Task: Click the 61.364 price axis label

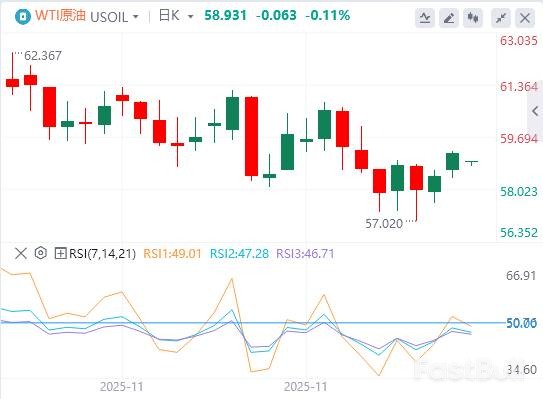Action: click(x=518, y=87)
